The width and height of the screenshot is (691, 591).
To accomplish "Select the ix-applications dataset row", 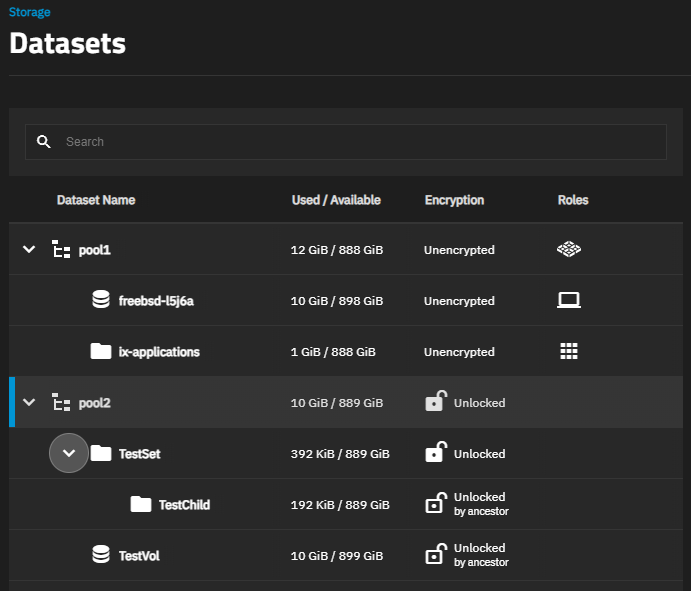I will click(x=159, y=352).
